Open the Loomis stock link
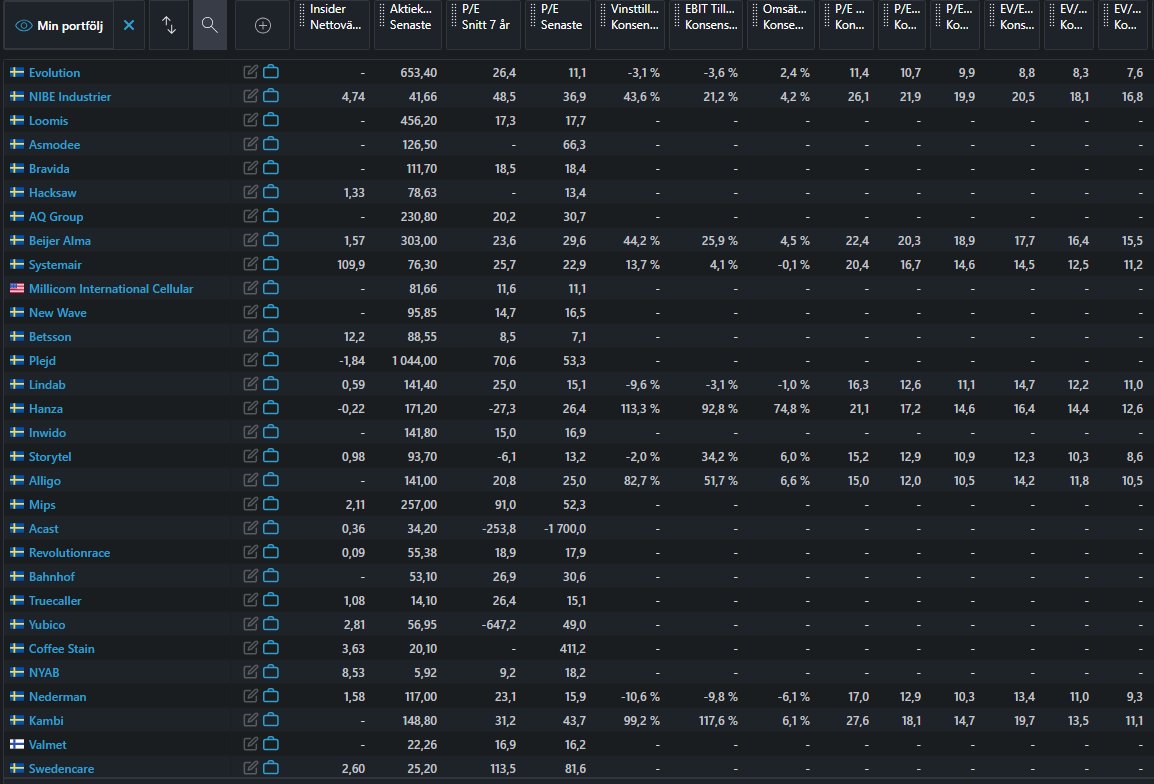1154x784 pixels. pyautogui.click(x=49, y=121)
